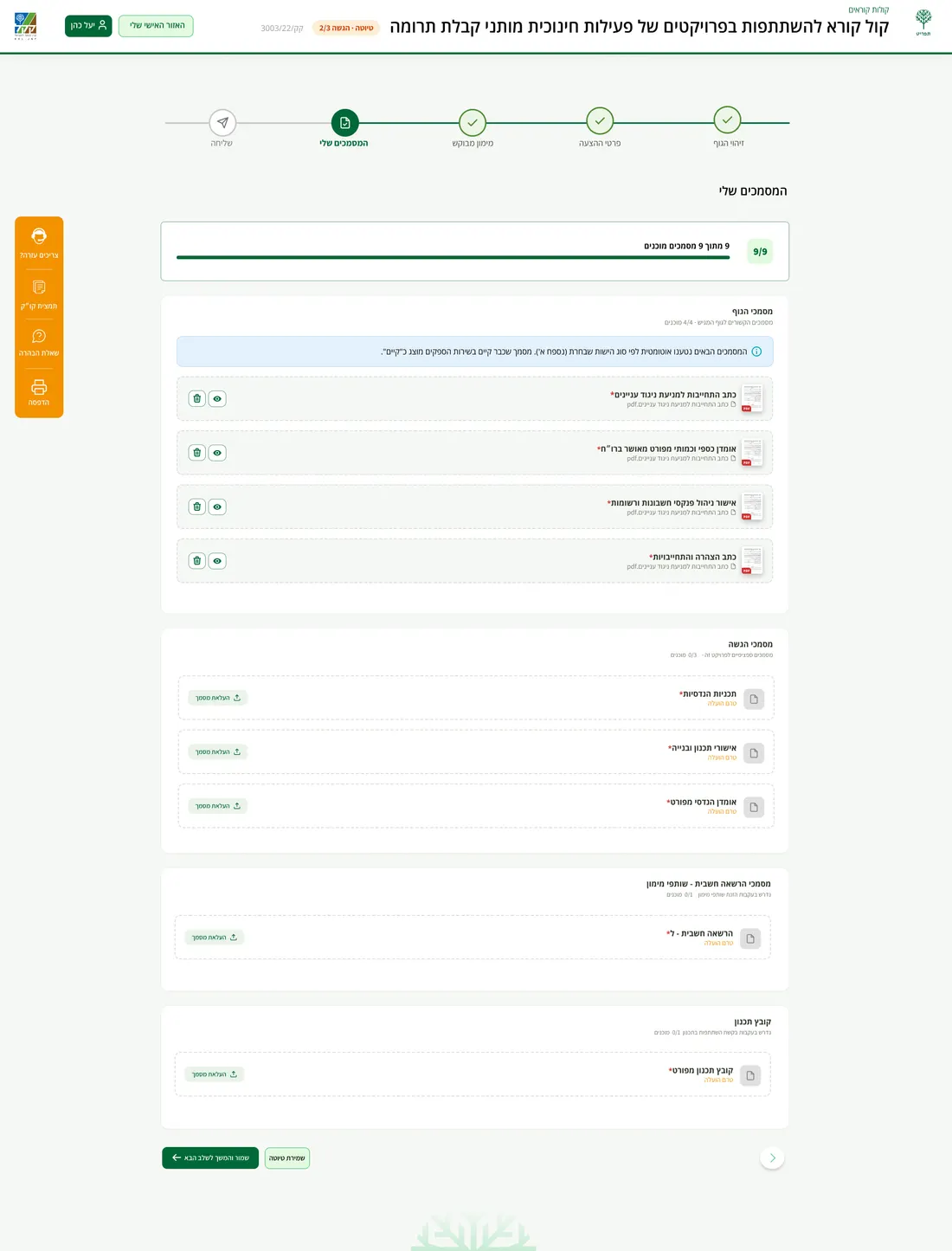
Task: Open PDF thumbnail of 'כתב התחייבות למניעת ניגוד עניינים'
Action: click(752, 399)
